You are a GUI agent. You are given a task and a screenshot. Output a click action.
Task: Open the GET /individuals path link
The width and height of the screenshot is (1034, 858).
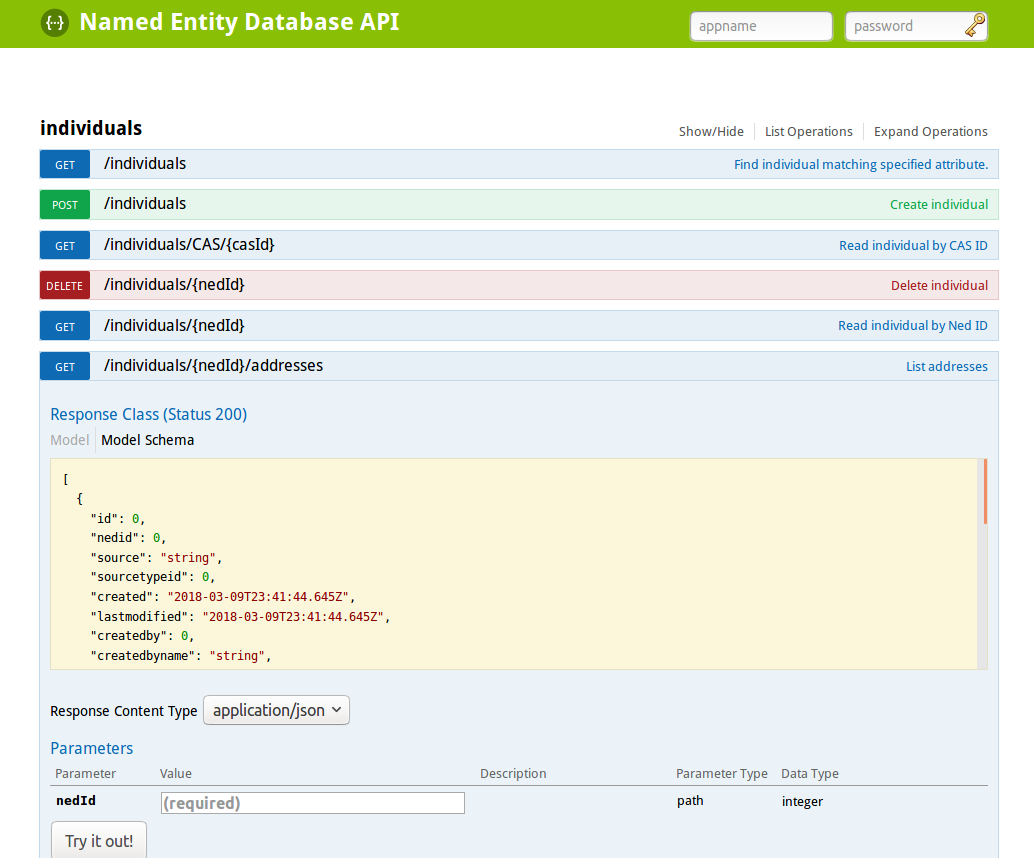point(145,164)
